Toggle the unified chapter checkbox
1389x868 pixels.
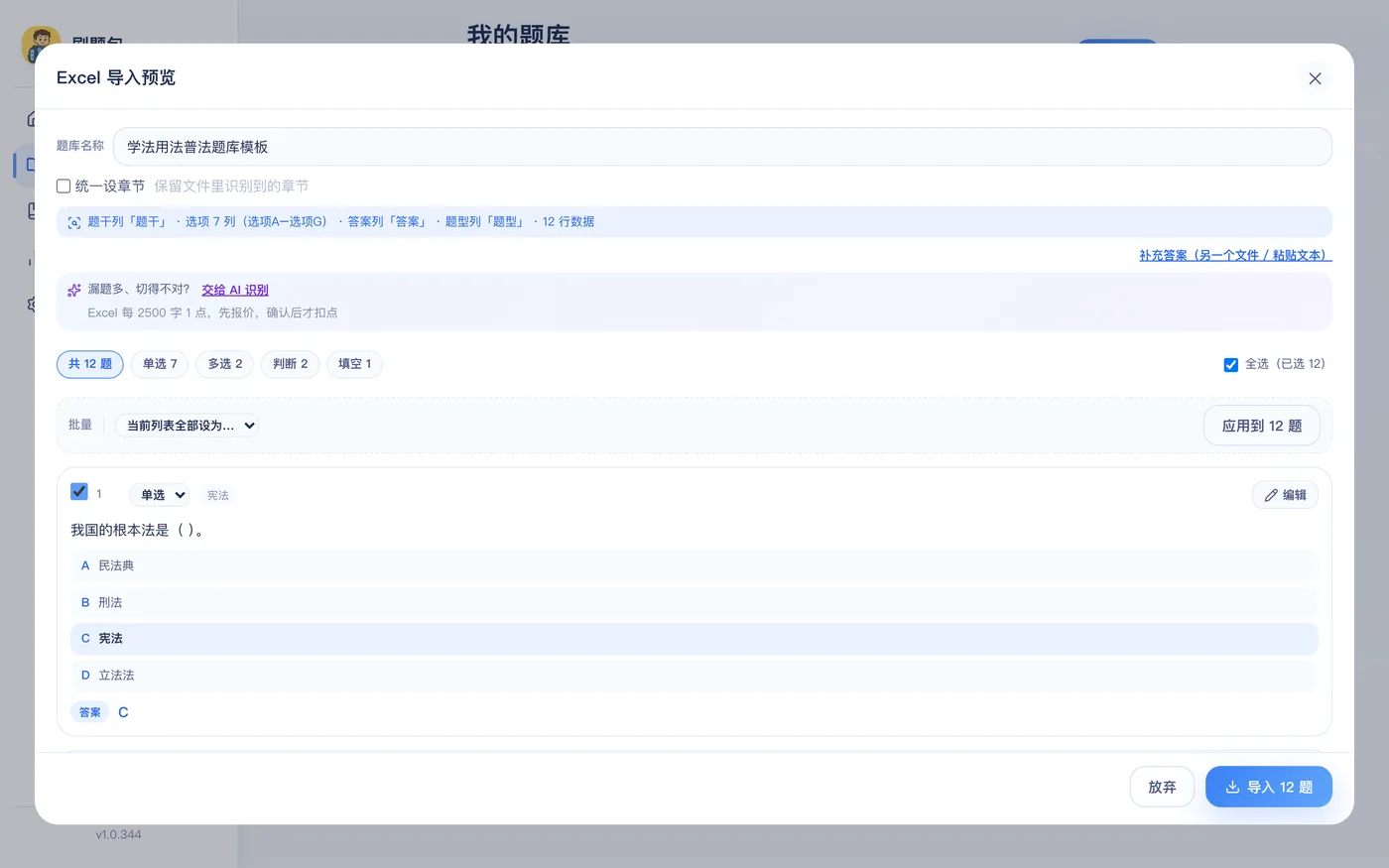tap(63, 186)
